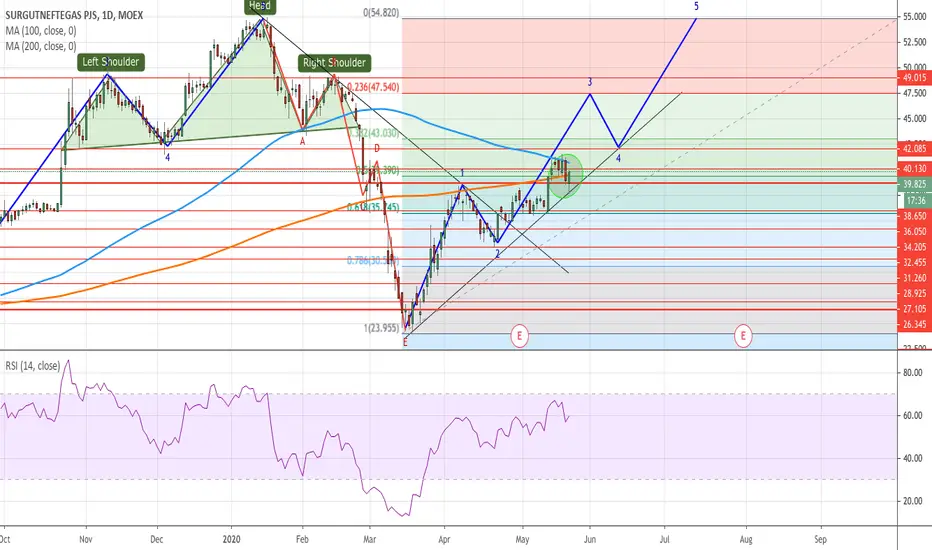
Task: Click the Jun label on the time axis
Action: pos(590,539)
